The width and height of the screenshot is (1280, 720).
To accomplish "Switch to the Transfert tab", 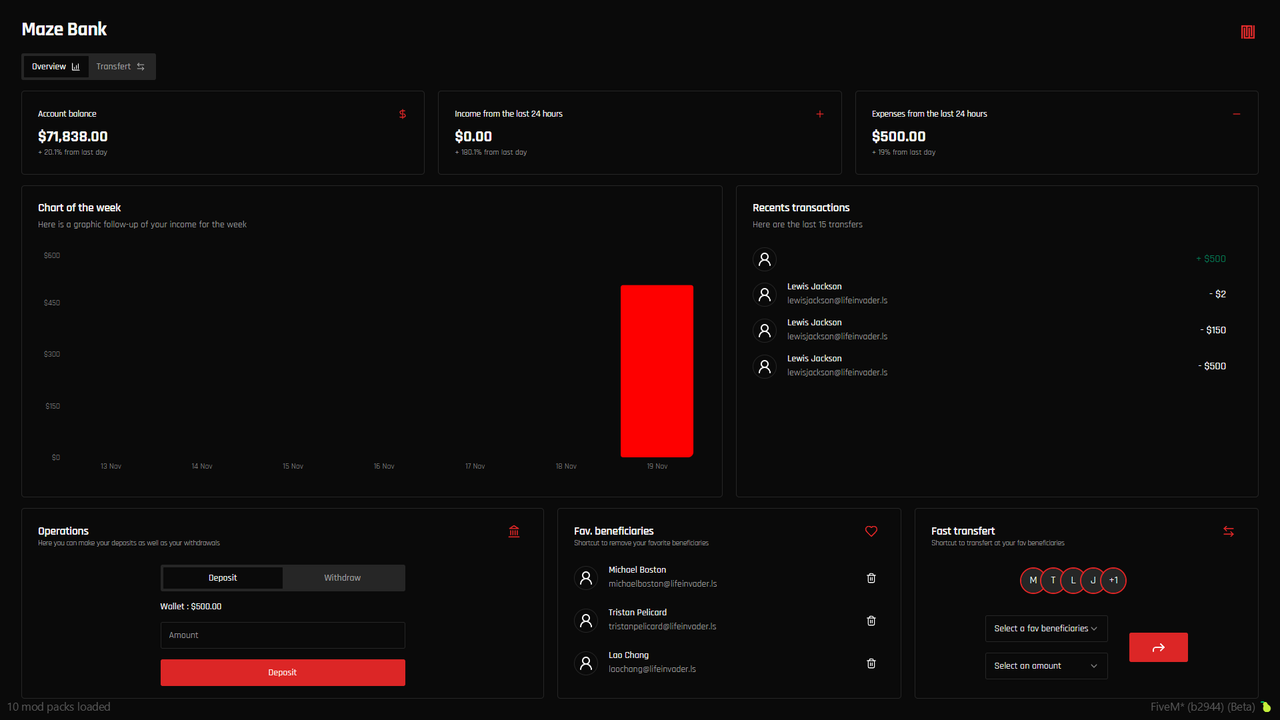I will click(x=121, y=67).
